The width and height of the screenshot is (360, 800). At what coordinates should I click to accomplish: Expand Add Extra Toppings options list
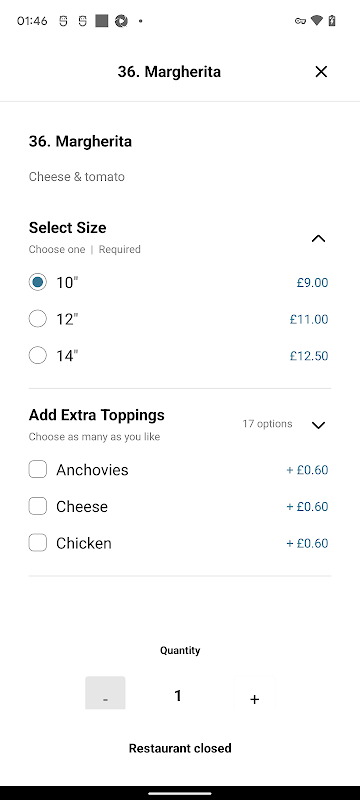click(318, 425)
